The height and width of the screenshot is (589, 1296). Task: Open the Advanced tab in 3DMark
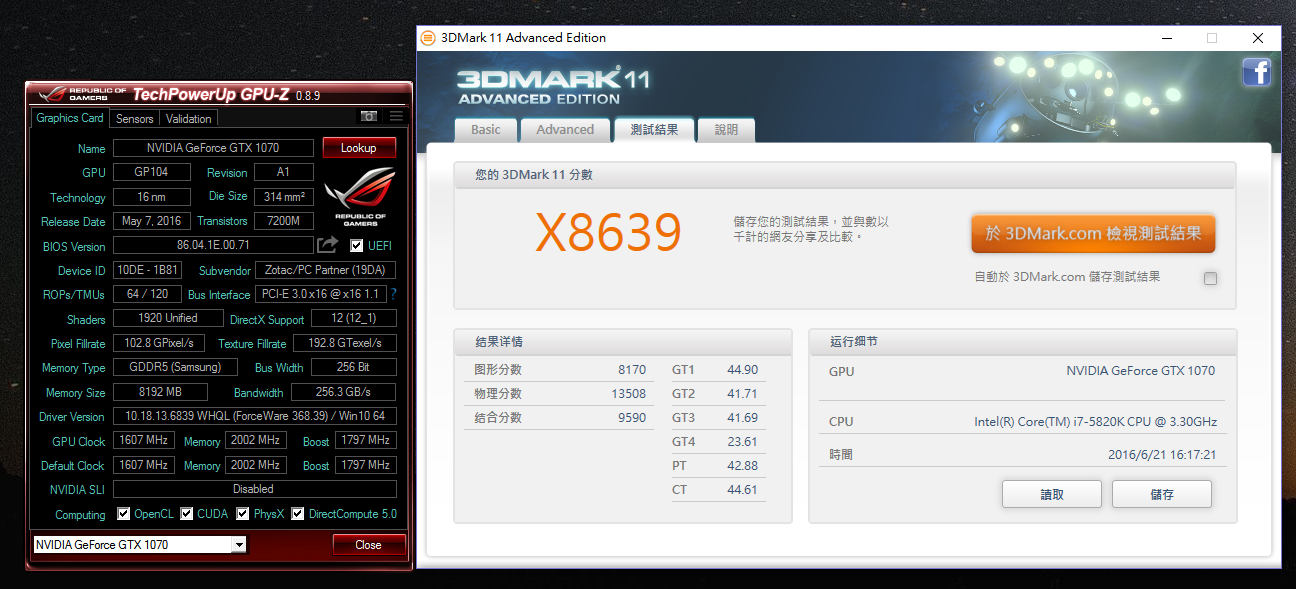coord(565,130)
